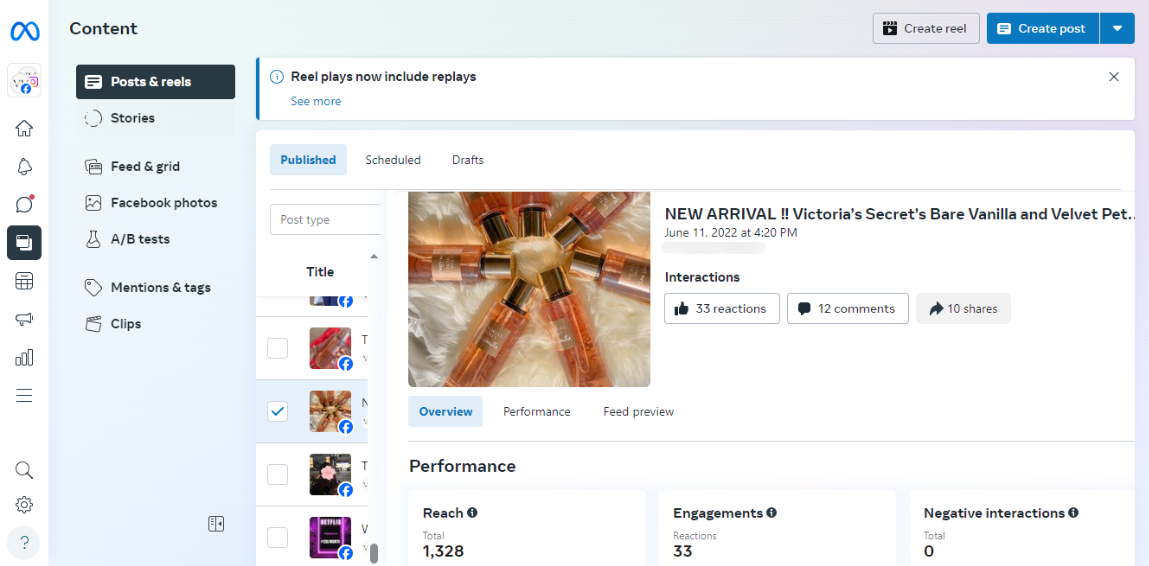Go to Home via house icon
Screen dimensions: 1149x566
click(24, 128)
